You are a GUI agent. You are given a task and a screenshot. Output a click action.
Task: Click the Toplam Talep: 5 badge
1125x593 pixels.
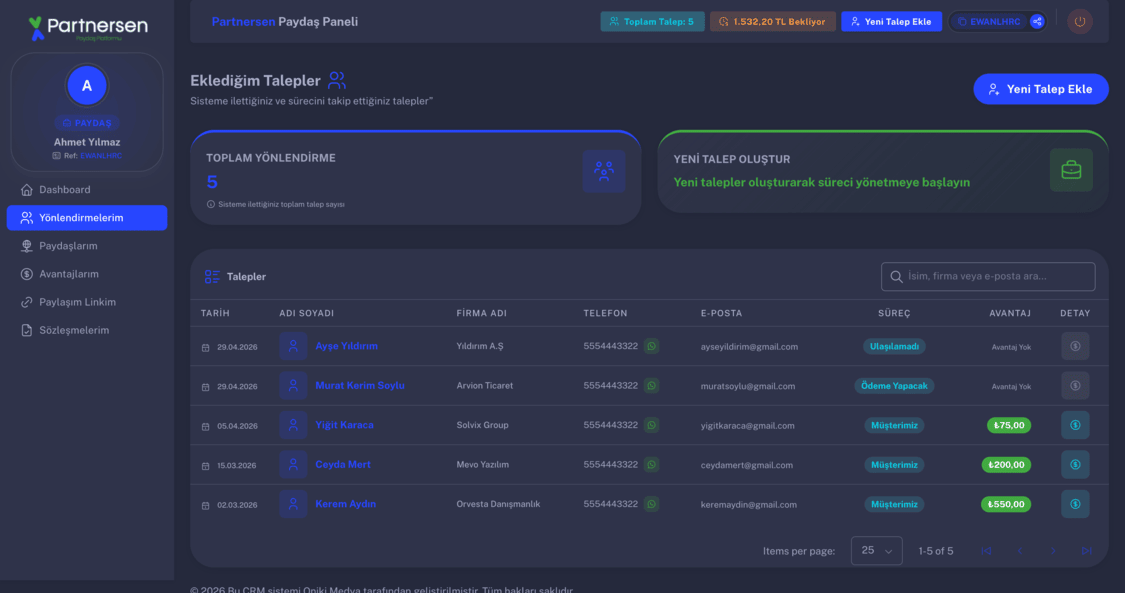[652, 22]
